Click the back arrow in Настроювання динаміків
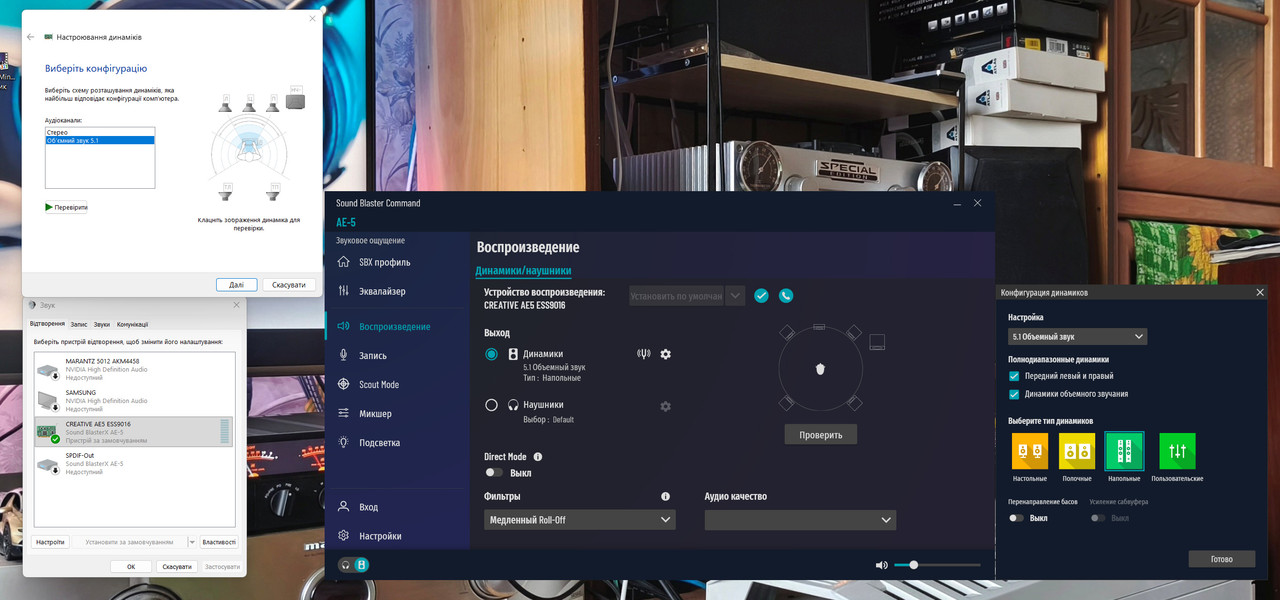Viewport: 1280px width, 600px height. tap(31, 37)
